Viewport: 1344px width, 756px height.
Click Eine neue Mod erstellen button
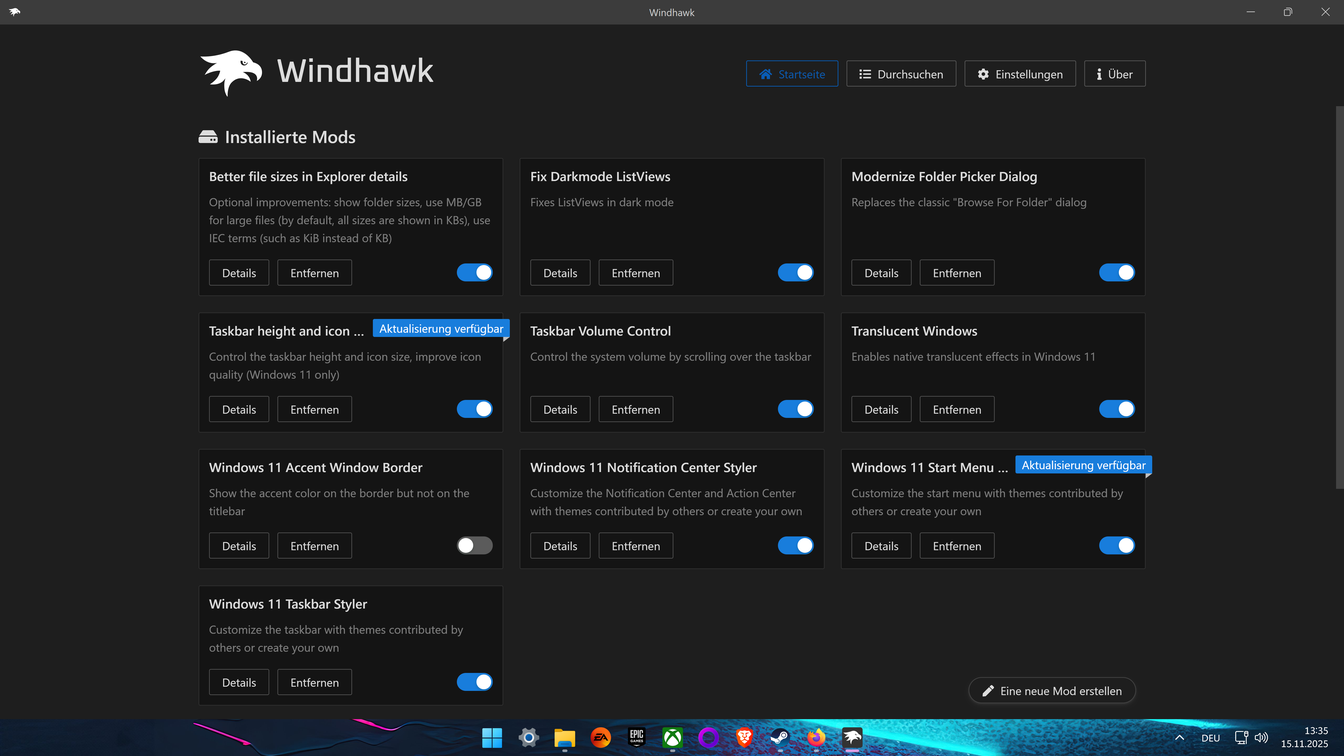1052,691
